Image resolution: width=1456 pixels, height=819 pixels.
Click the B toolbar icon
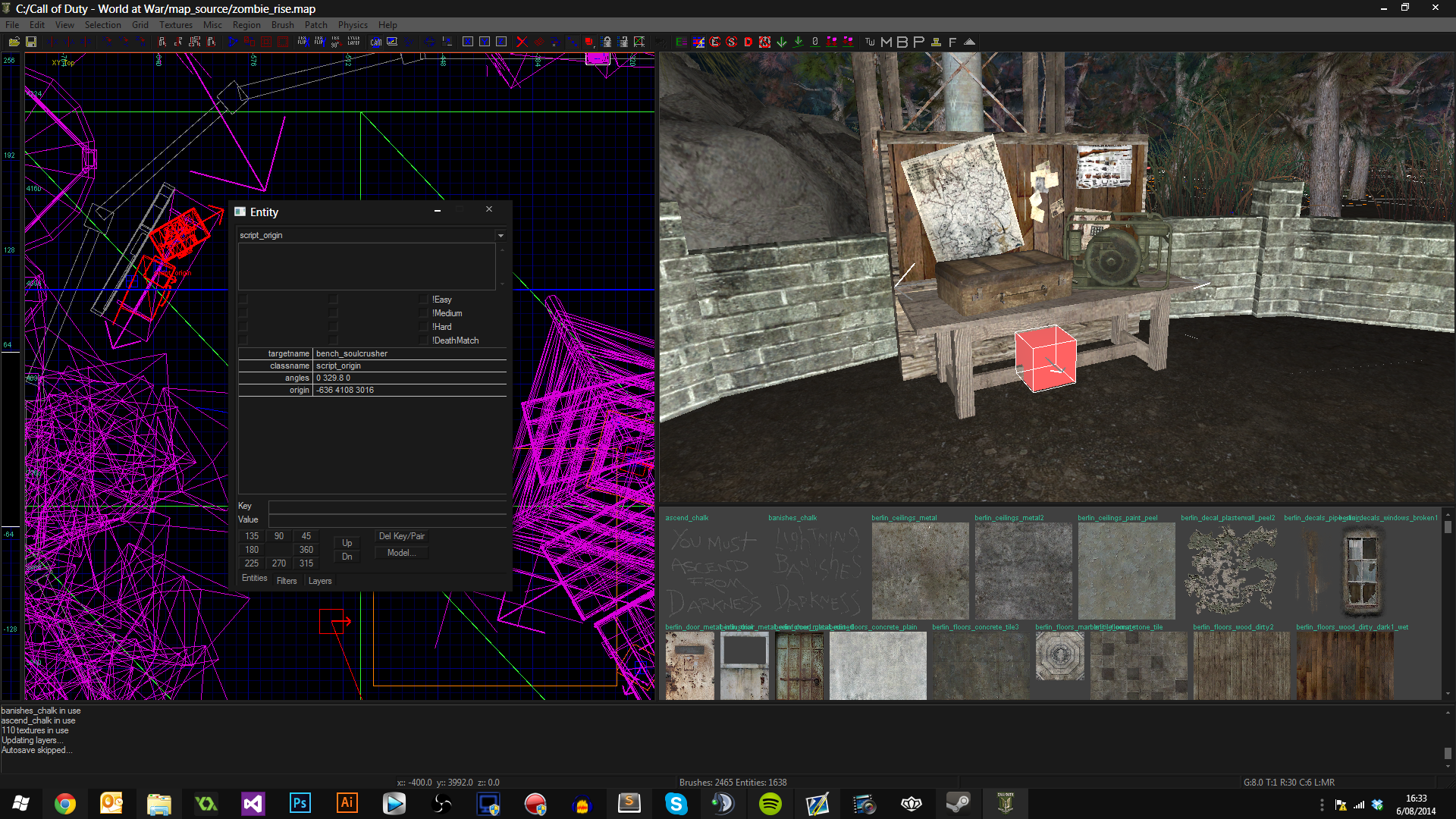[x=902, y=42]
